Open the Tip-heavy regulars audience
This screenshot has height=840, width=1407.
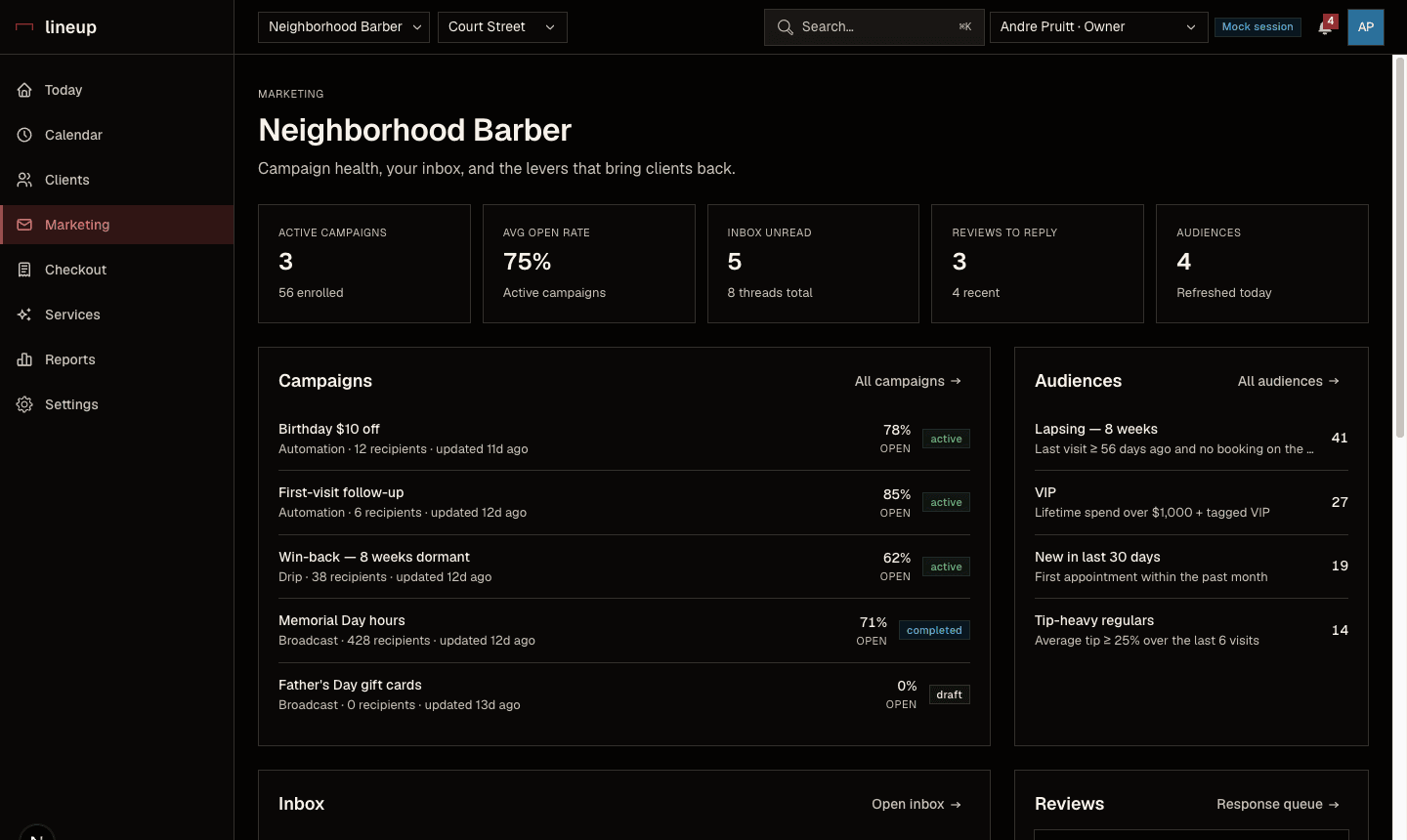[1191, 630]
